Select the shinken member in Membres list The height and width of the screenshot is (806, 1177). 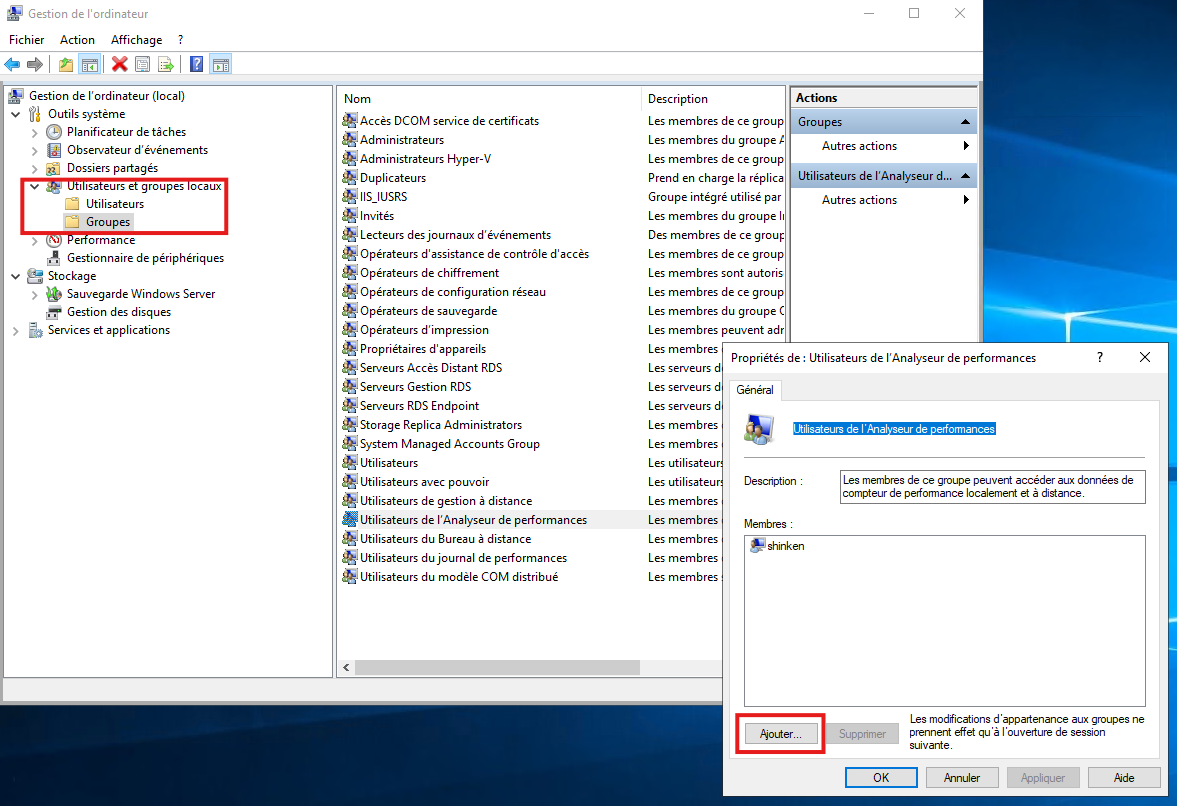click(x=785, y=546)
